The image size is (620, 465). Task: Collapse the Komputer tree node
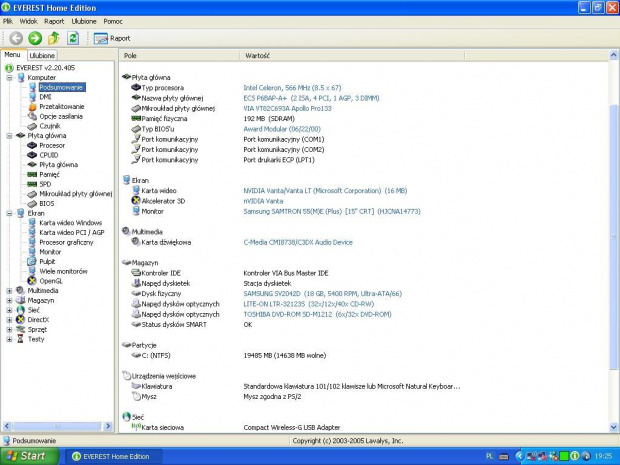(10, 77)
